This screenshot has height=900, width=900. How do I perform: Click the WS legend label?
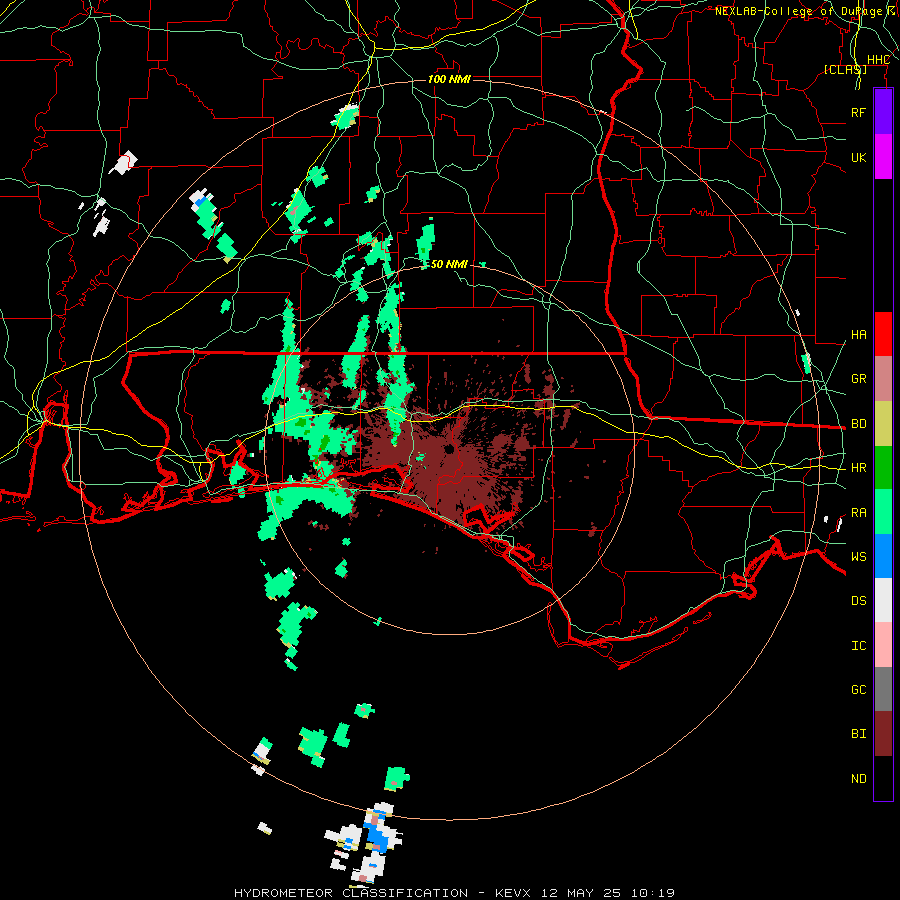(x=858, y=557)
